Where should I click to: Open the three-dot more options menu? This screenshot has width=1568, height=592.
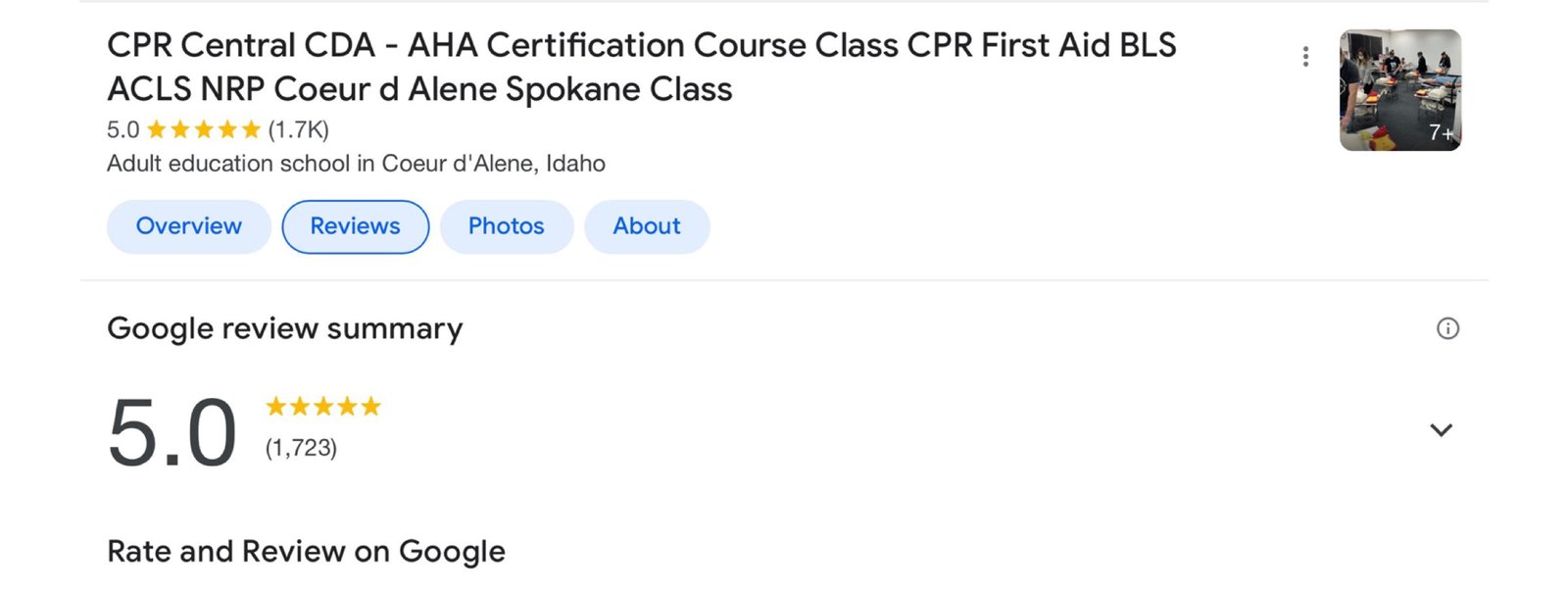[1305, 57]
